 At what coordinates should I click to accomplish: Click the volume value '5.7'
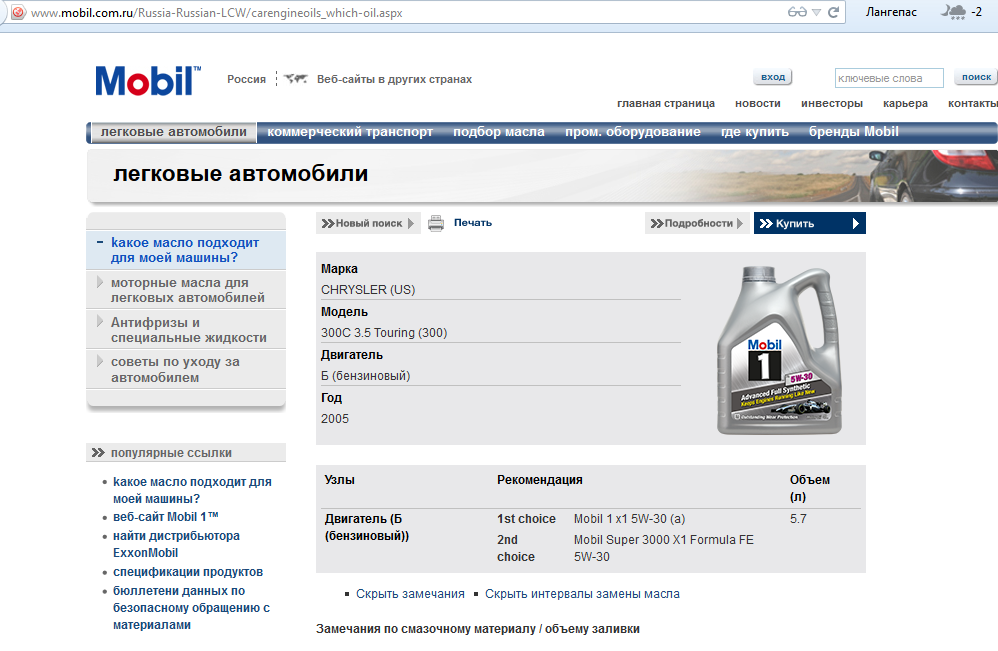(798, 519)
